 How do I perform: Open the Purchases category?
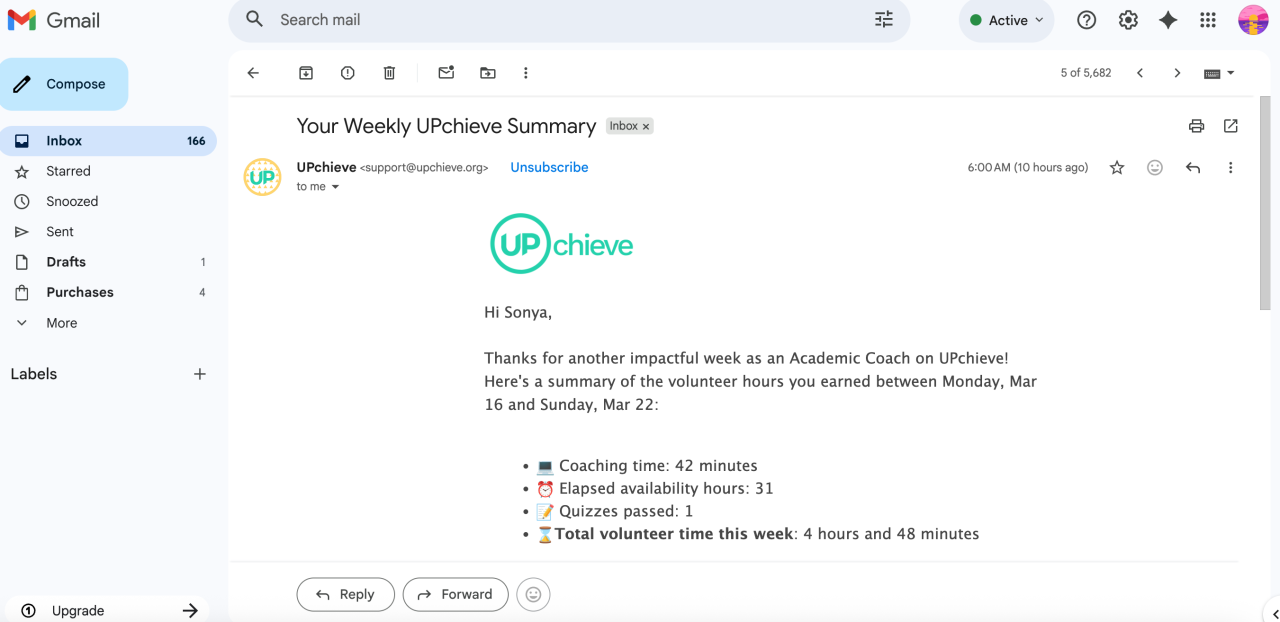108,292
